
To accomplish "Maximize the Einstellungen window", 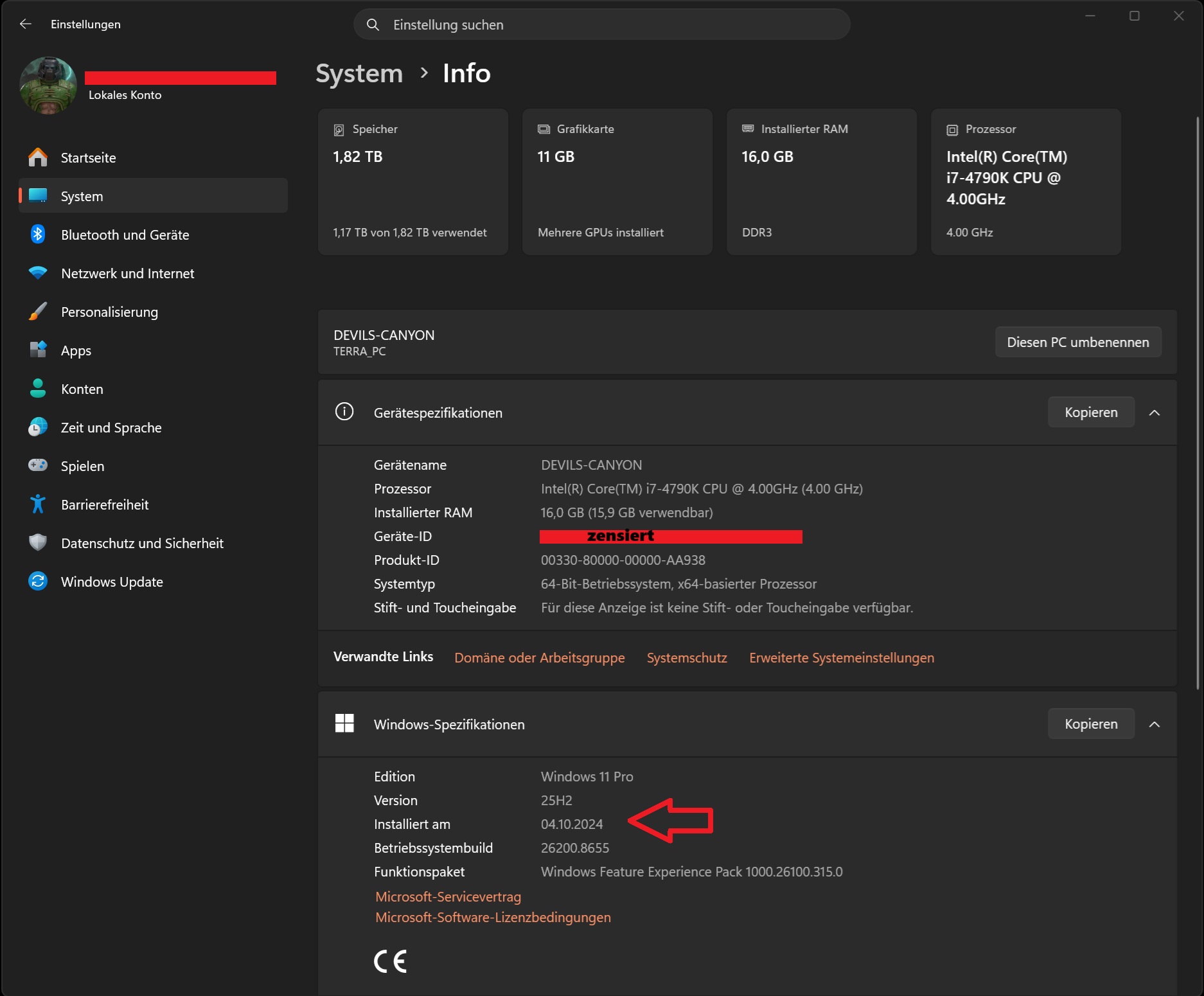I will pos(1135,16).
